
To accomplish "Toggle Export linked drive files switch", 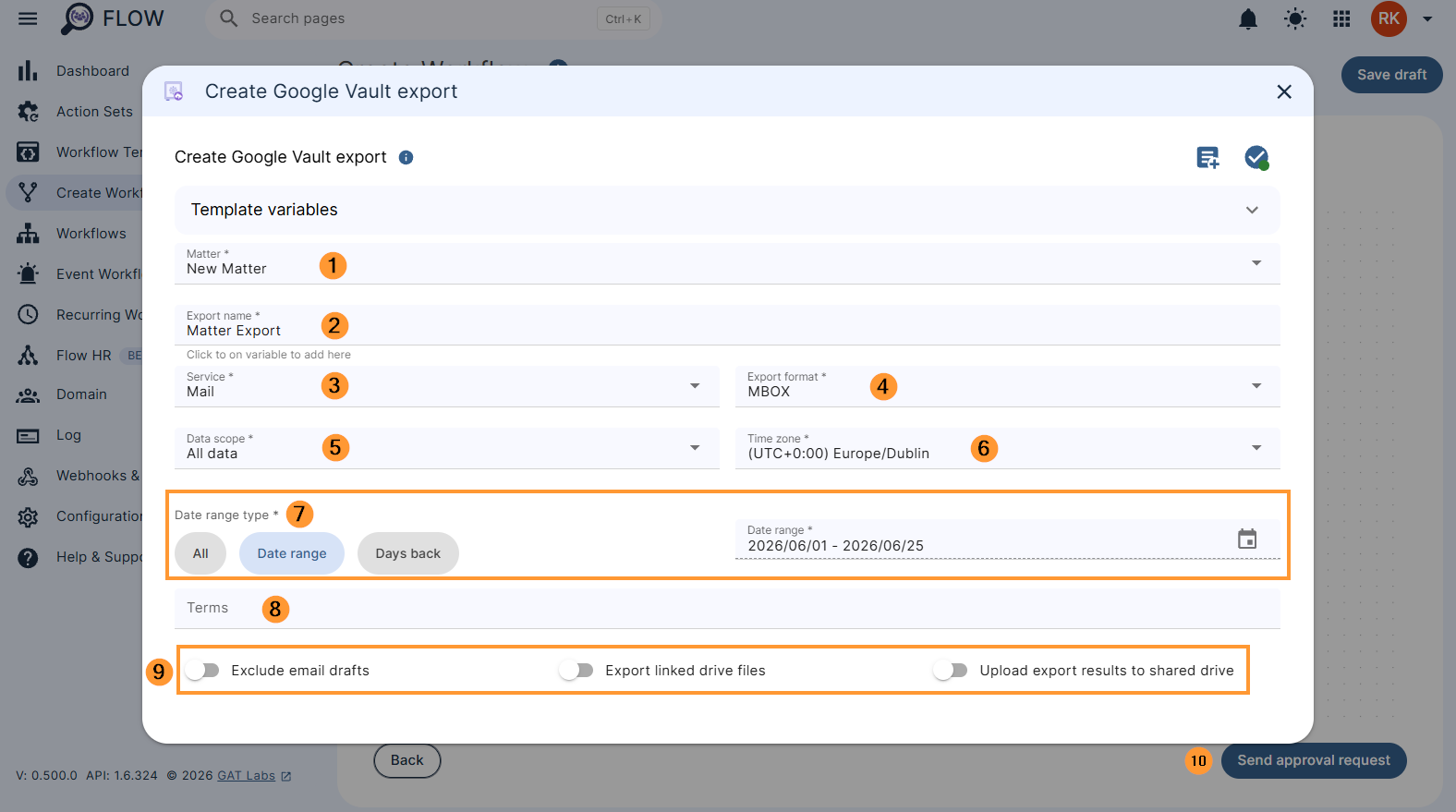I will click(x=576, y=671).
